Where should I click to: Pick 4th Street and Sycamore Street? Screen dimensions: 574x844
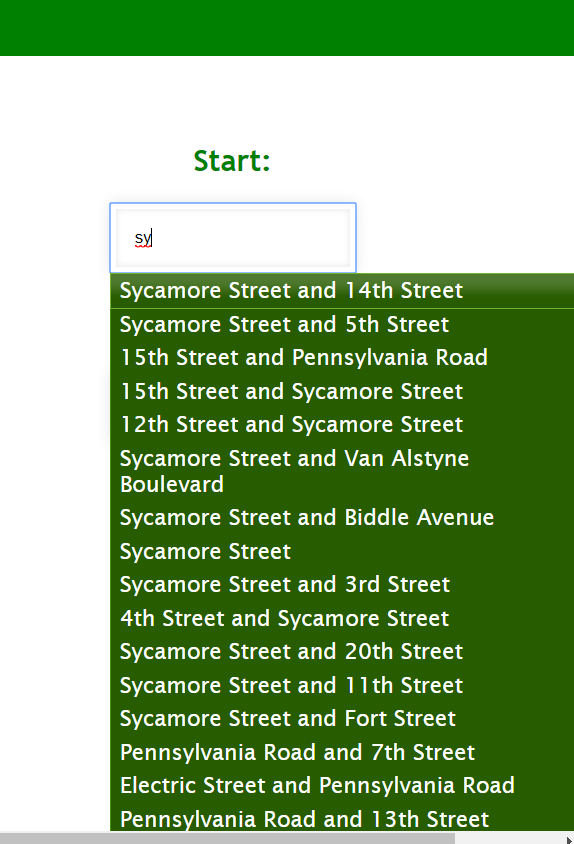(342, 618)
